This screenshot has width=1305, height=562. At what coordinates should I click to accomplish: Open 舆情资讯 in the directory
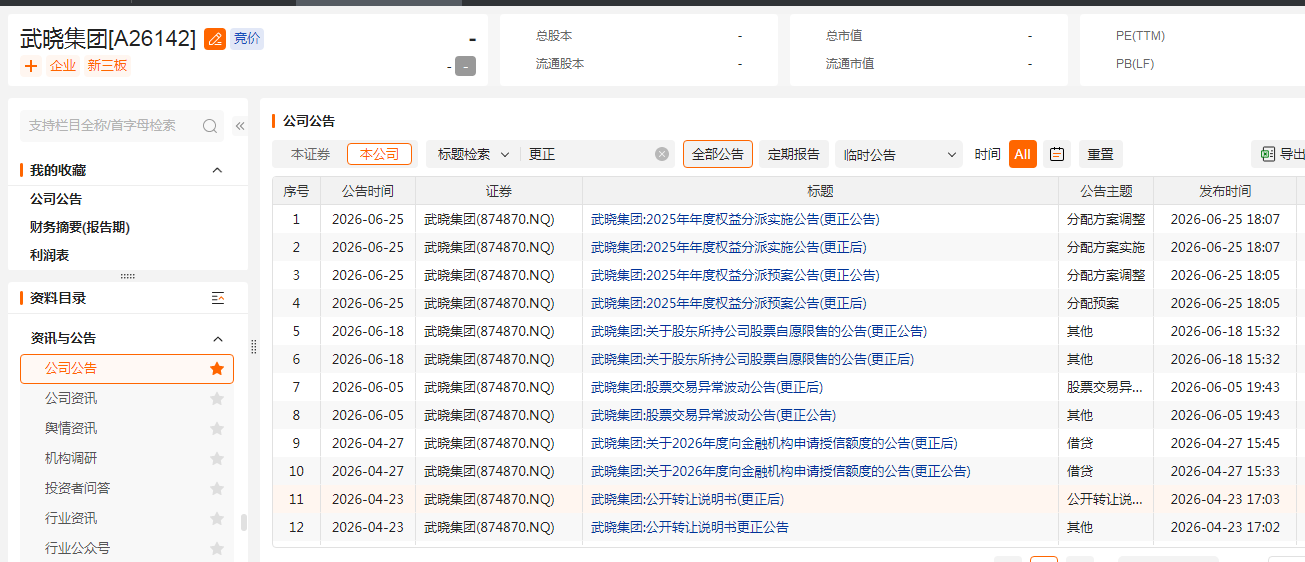point(71,429)
